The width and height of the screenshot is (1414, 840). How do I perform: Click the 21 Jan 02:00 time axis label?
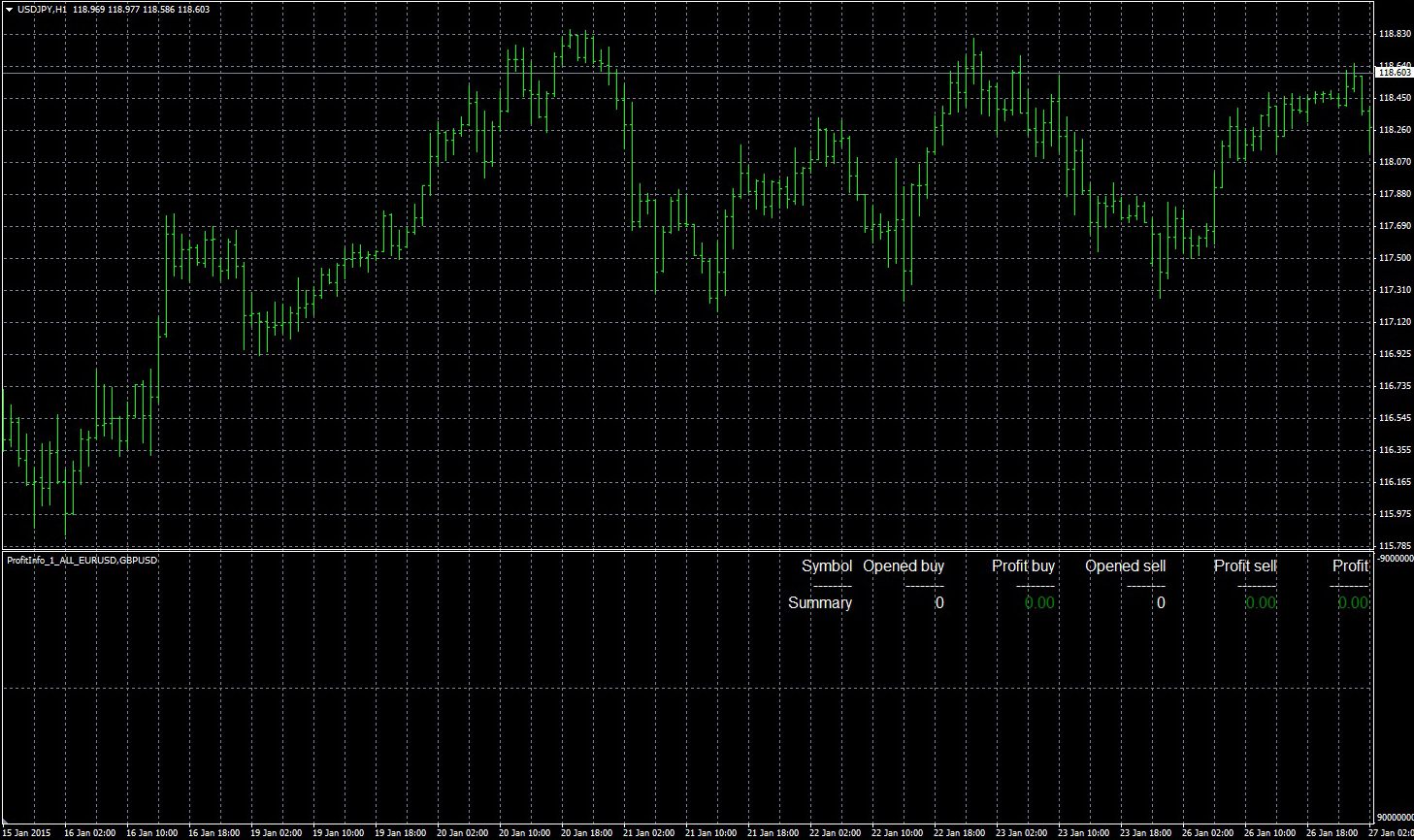[x=648, y=832]
